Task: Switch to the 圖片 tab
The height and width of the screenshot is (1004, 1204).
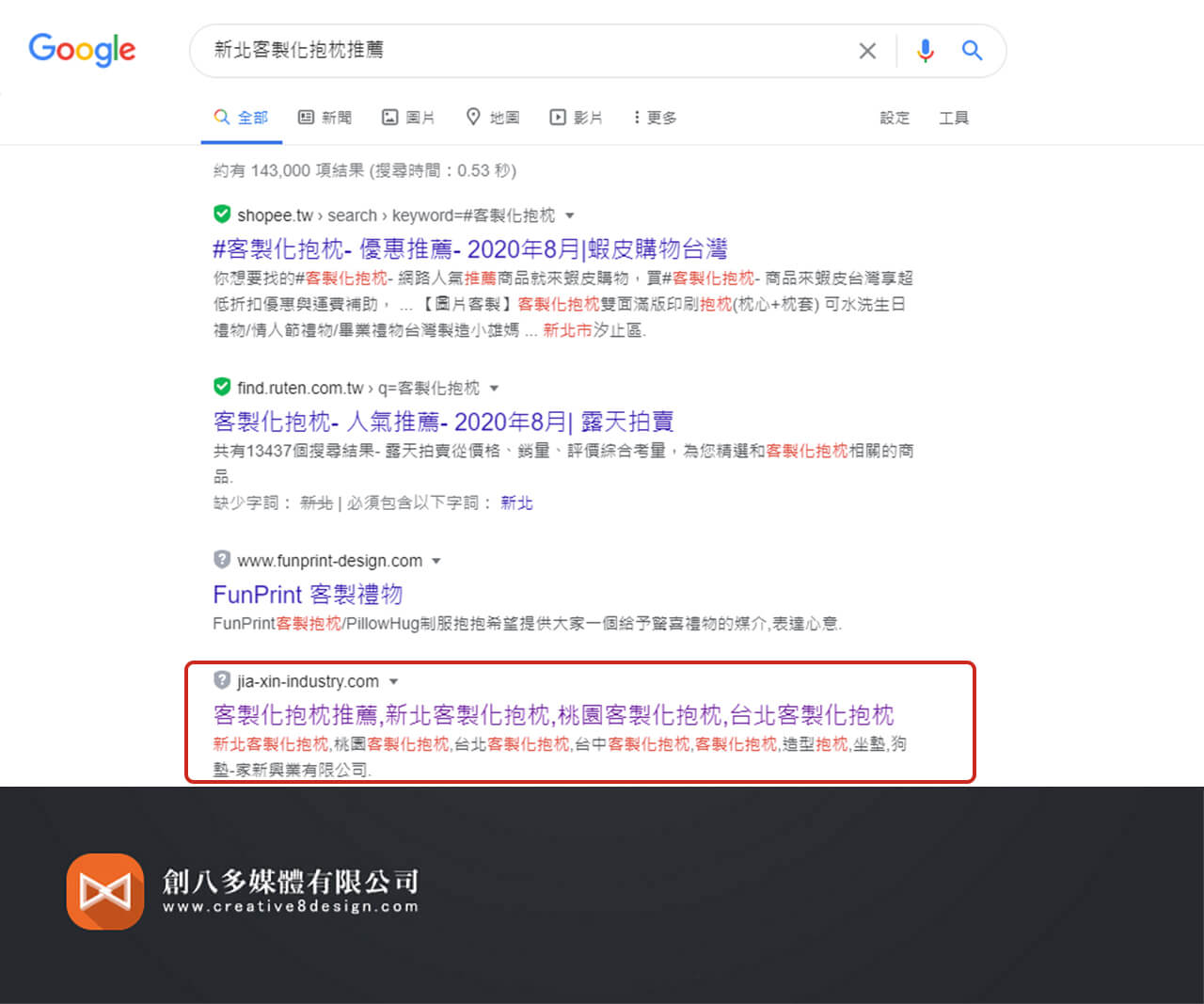Action: tap(408, 118)
